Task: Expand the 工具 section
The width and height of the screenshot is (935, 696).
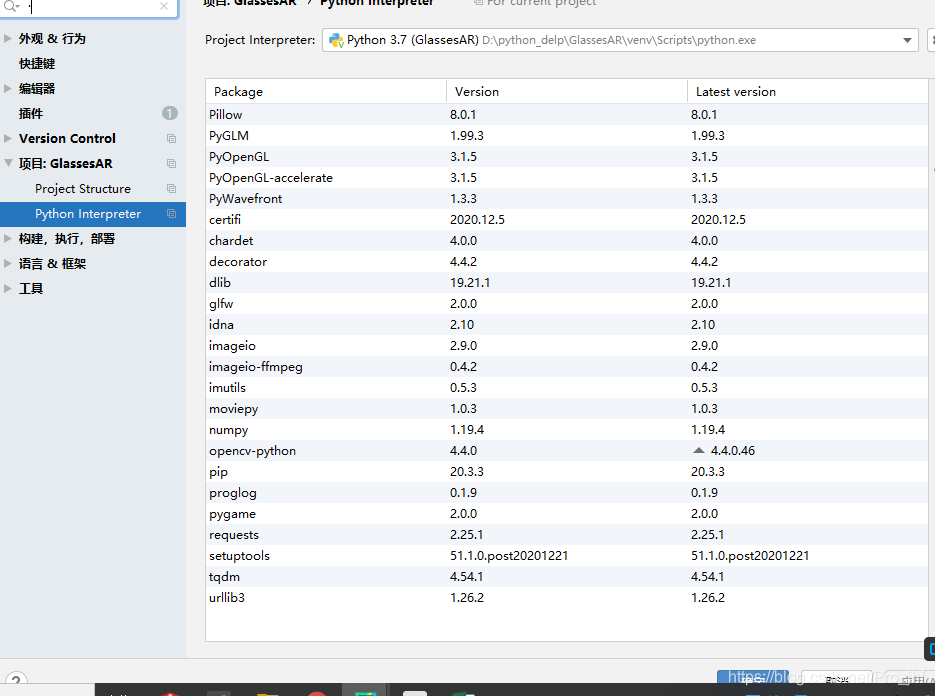Action: [8, 288]
